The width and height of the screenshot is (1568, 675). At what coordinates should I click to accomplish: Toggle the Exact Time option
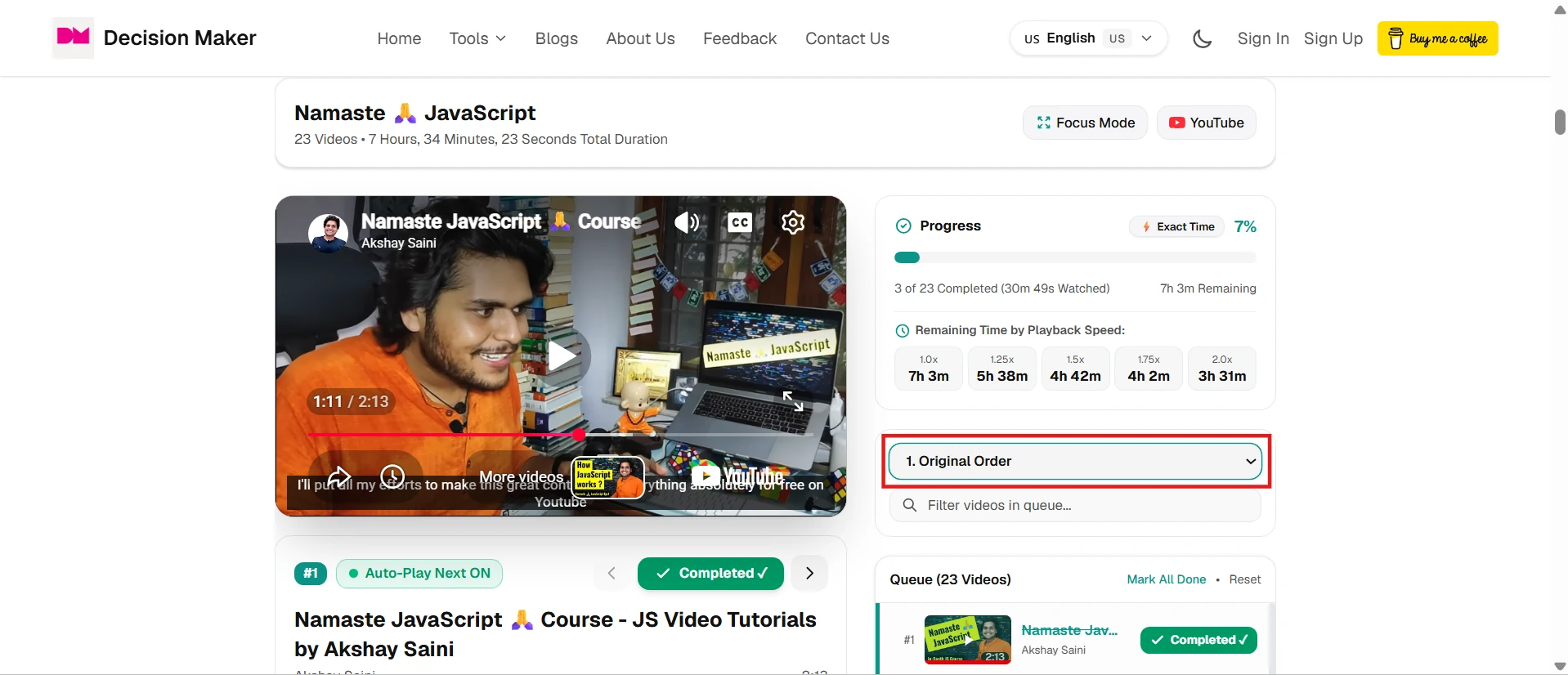tap(1177, 227)
